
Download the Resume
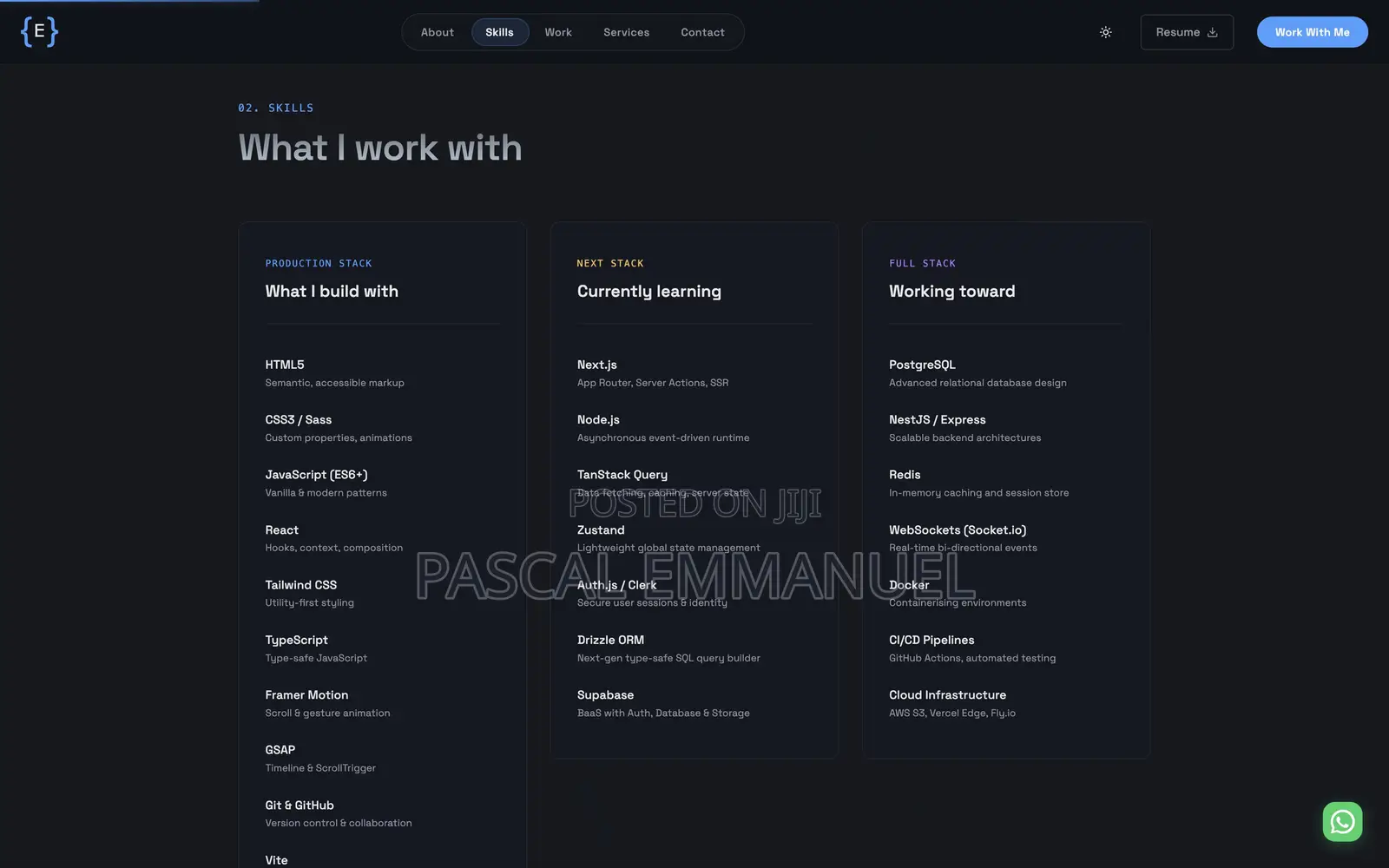pyautogui.click(x=1187, y=32)
